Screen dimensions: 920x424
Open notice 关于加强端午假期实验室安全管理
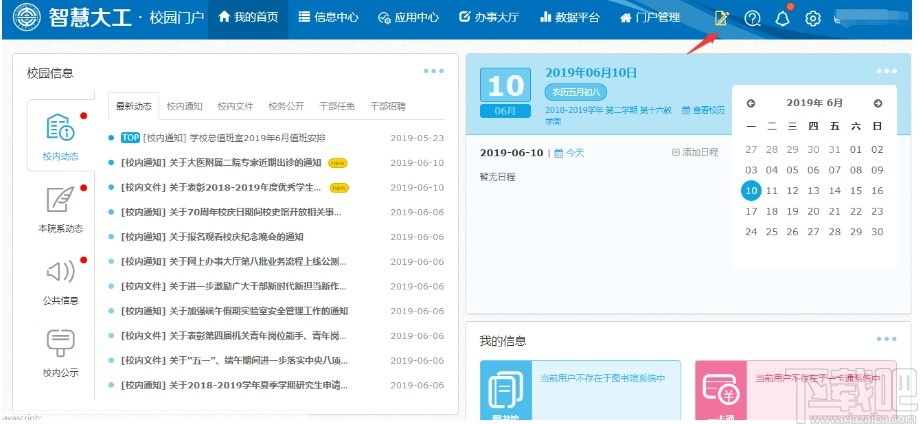pos(234,311)
